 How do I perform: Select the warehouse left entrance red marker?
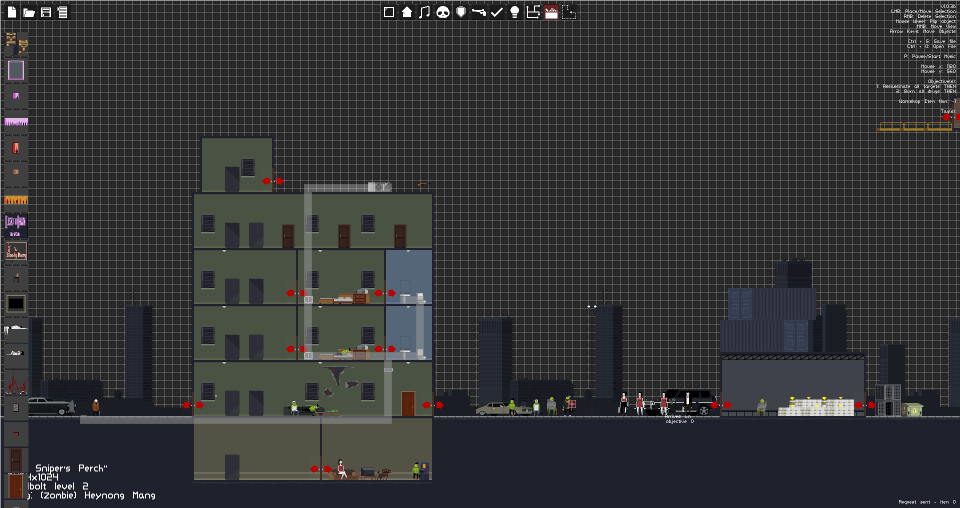tap(721, 405)
